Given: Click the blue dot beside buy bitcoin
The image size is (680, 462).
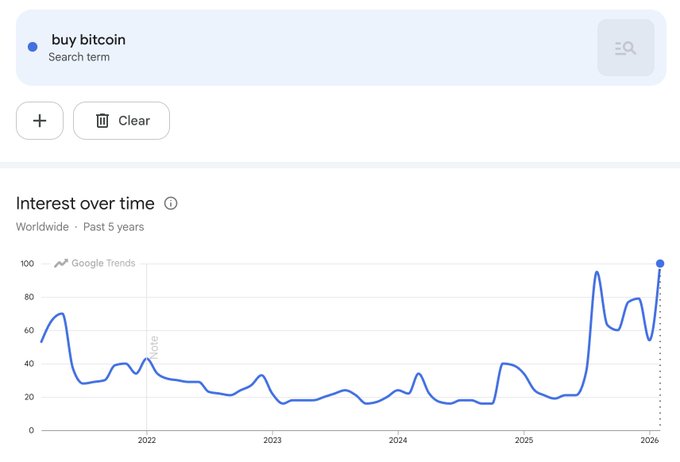Looking at the screenshot, I should click(32, 47).
